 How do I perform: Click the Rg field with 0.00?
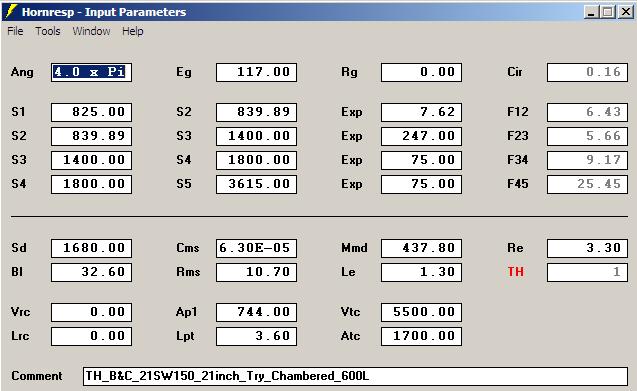click(x=421, y=72)
